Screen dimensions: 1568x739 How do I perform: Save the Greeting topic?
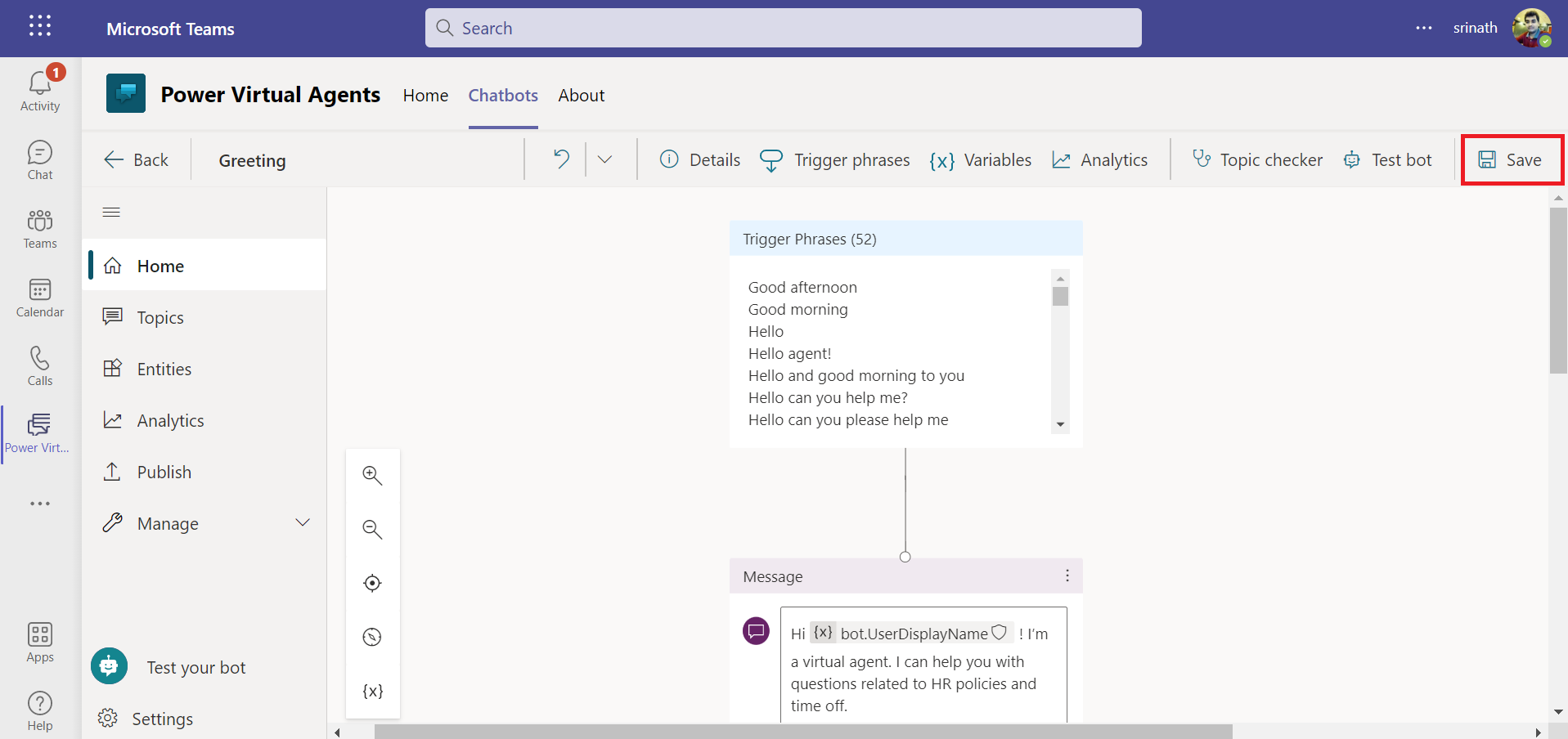pos(1511,160)
